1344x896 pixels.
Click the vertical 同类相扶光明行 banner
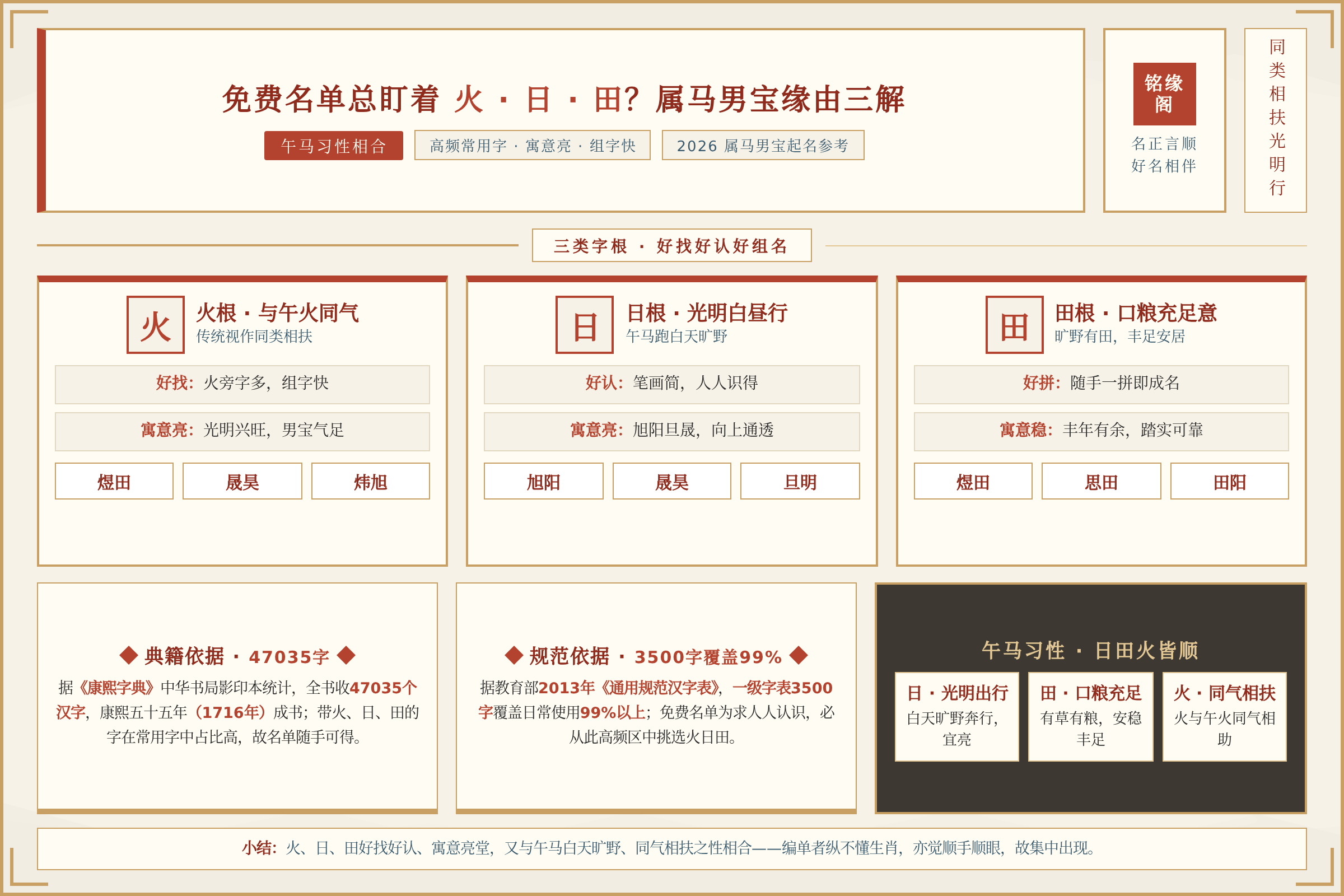(1276, 120)
